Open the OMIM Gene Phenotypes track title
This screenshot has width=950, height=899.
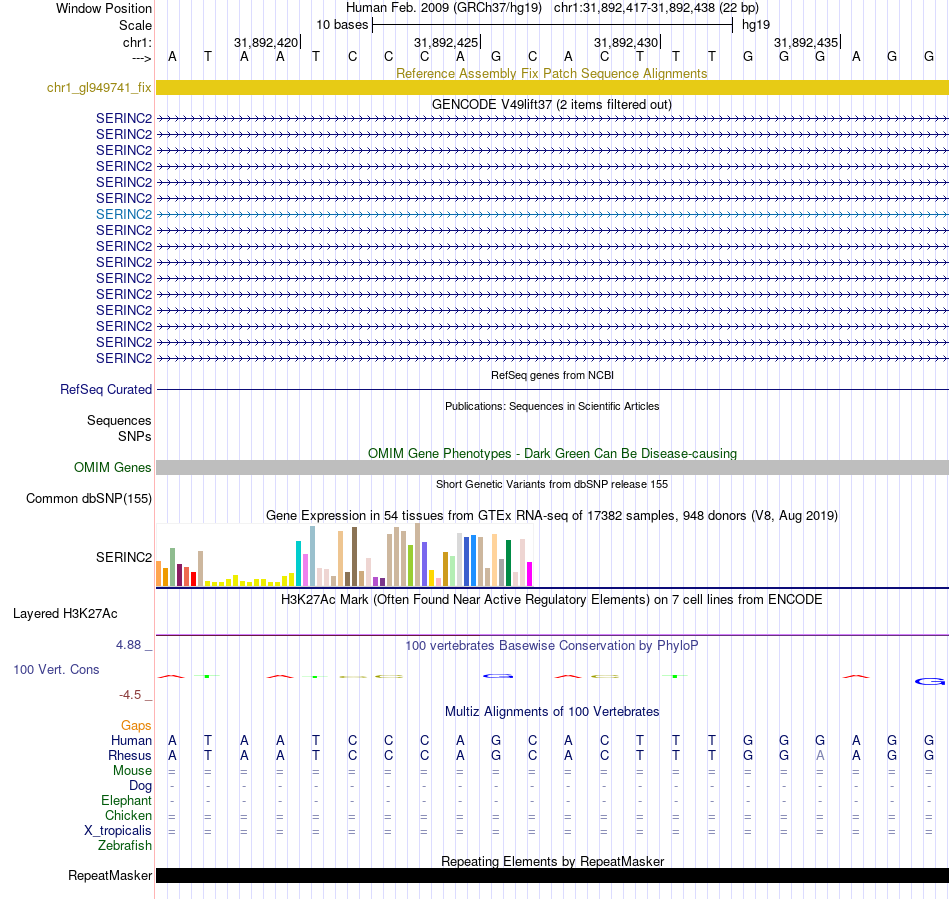pyautogui.click(x=552, y=453)
